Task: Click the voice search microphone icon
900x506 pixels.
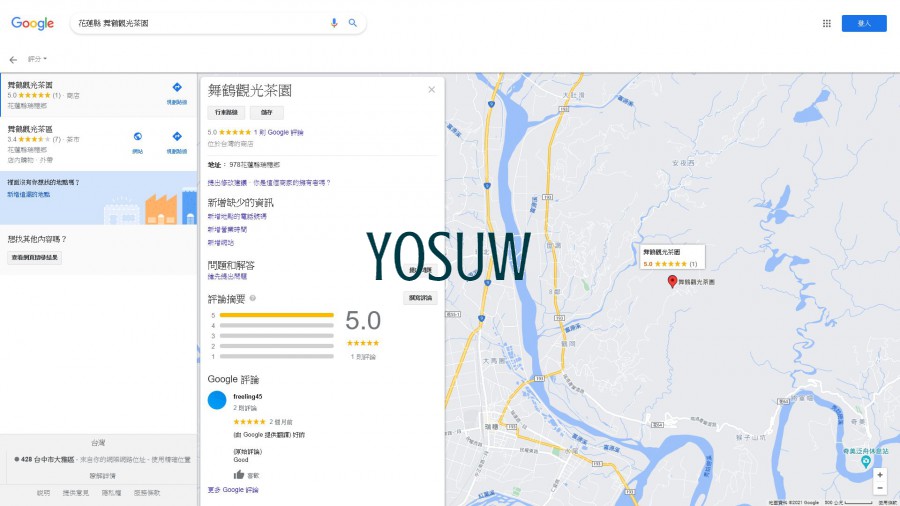Action: pyautogui.click(x=334, y=23)
